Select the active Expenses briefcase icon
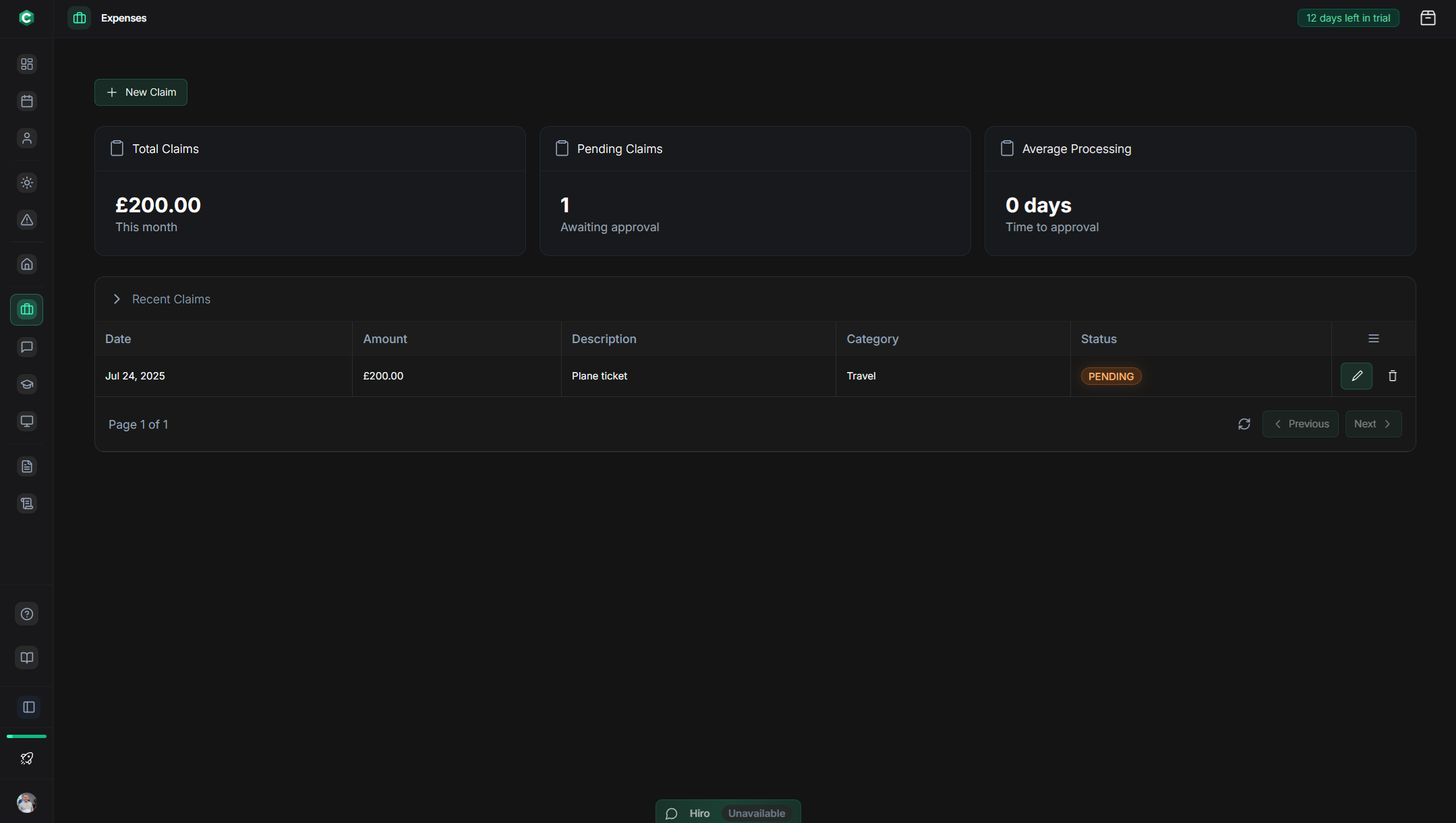The height and width of the screenshot is (823, 1456). point(27,309)
